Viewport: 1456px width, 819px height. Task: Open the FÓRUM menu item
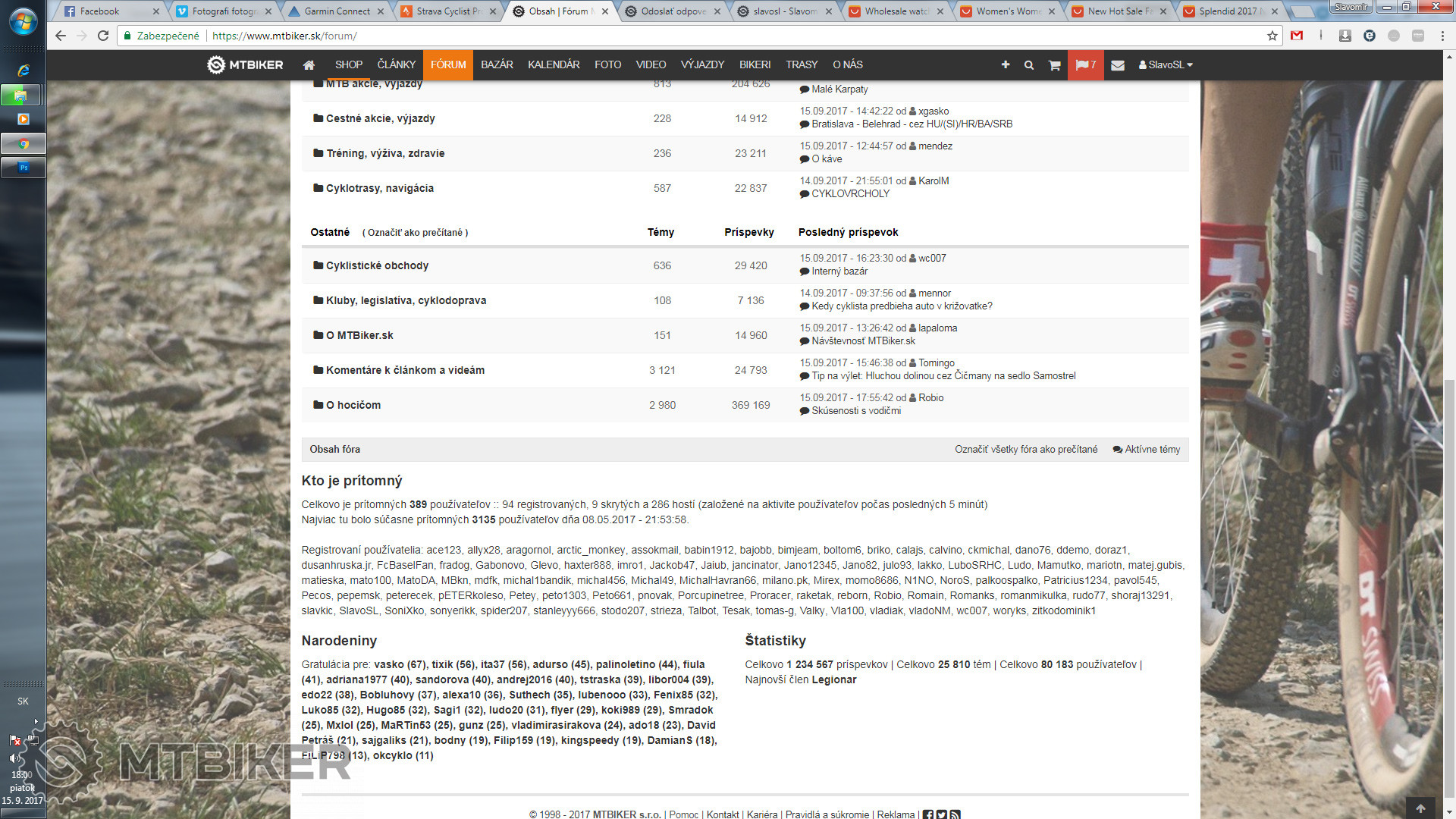click(448, 65)
